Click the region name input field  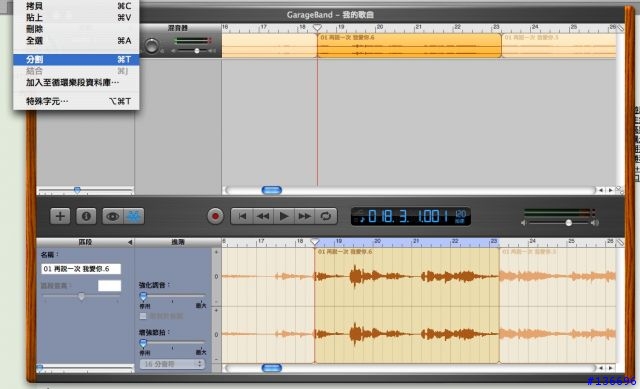click(x=81, y=269)
